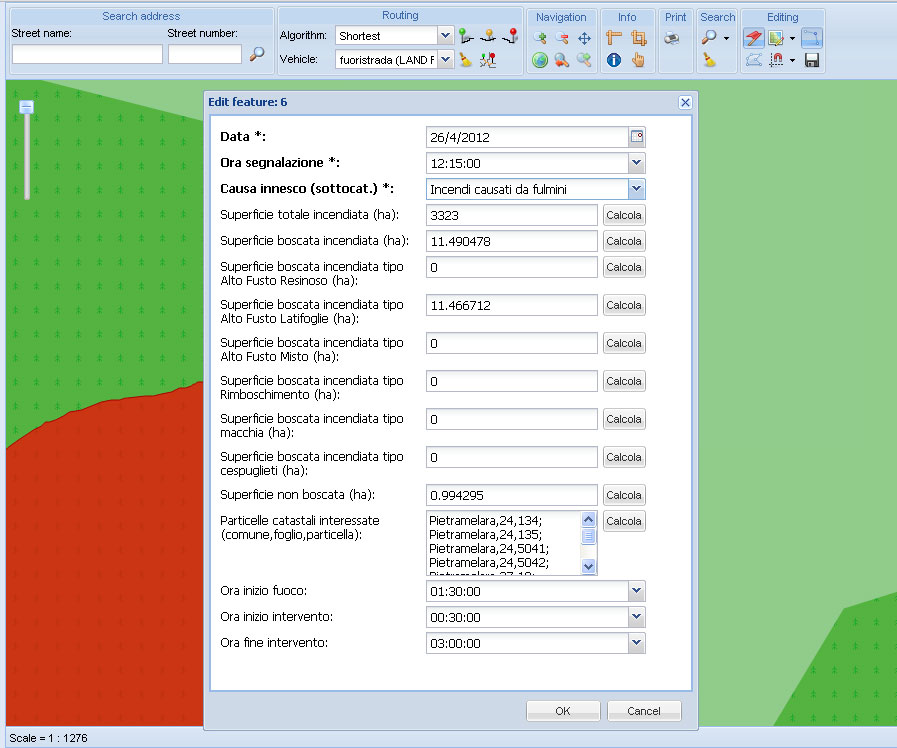Expand the Ora segnalazione time dropdown
The height and width of the screenshot is (748, 897).
point(636,163)
